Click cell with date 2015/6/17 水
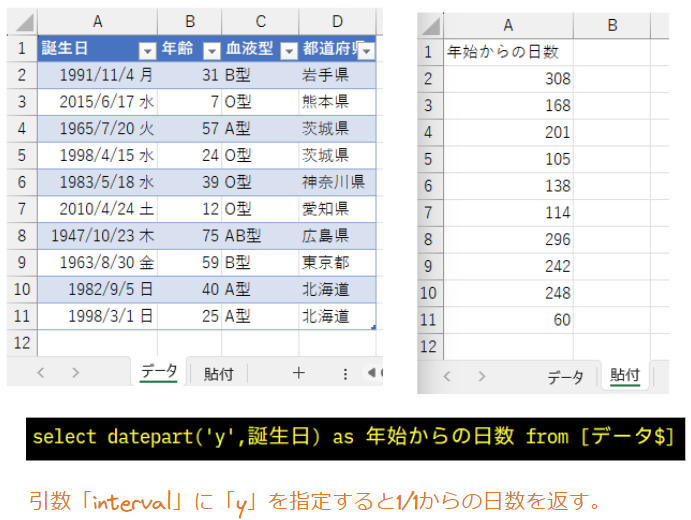691x520 pixels. [x=97, y=102]
